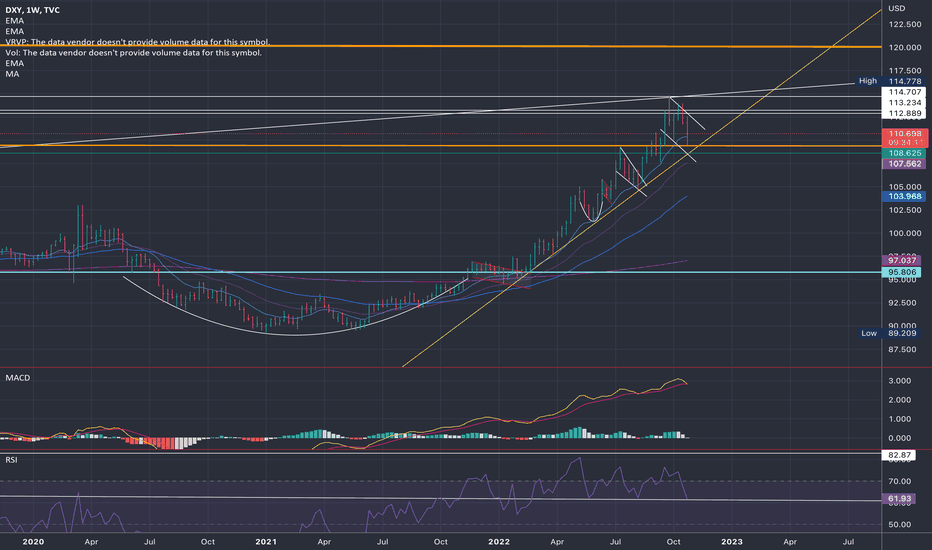Click the 61.93 RSI value tag
Screen dimensions: 932x550
[x=899, y=499]
